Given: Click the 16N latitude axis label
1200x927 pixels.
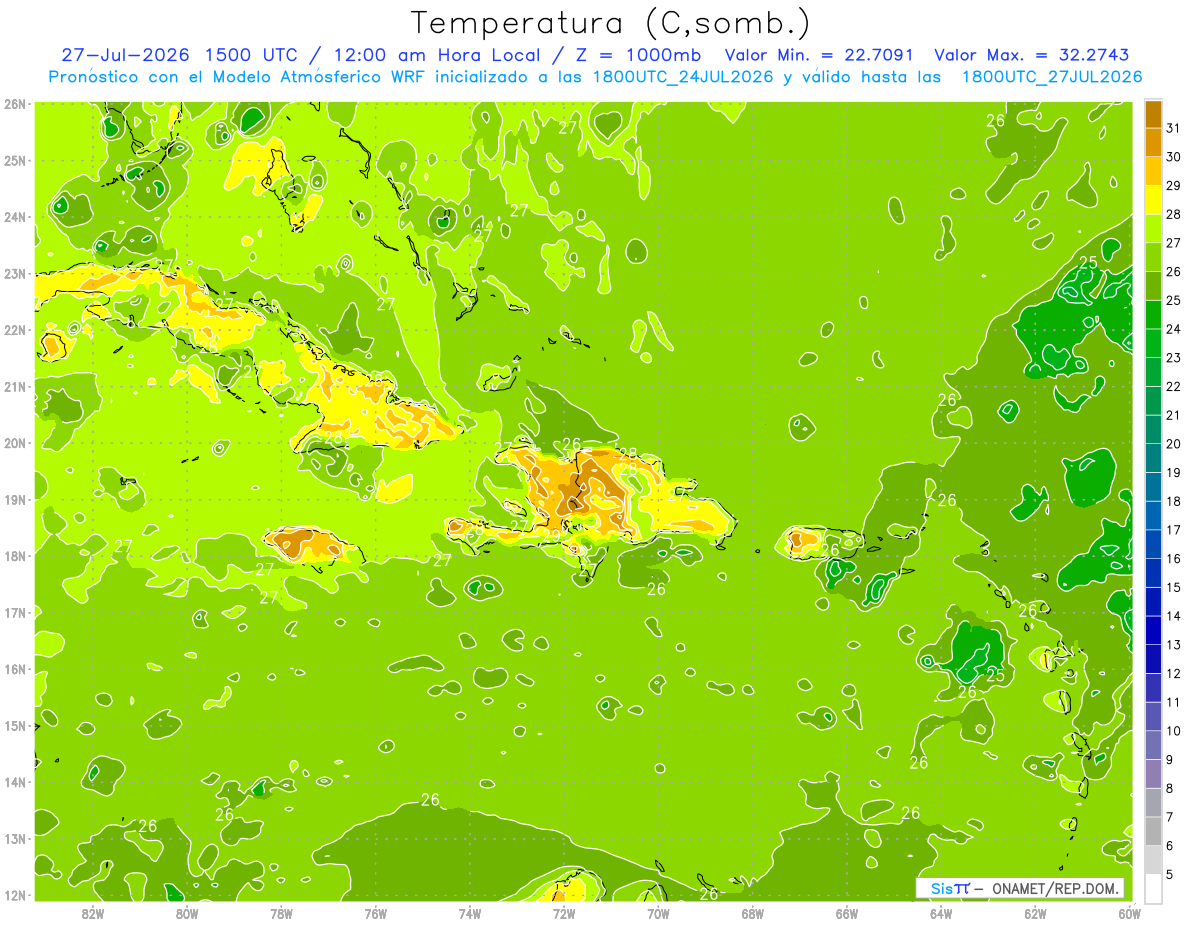Looking at the screenshot, I should pos(14,669).
